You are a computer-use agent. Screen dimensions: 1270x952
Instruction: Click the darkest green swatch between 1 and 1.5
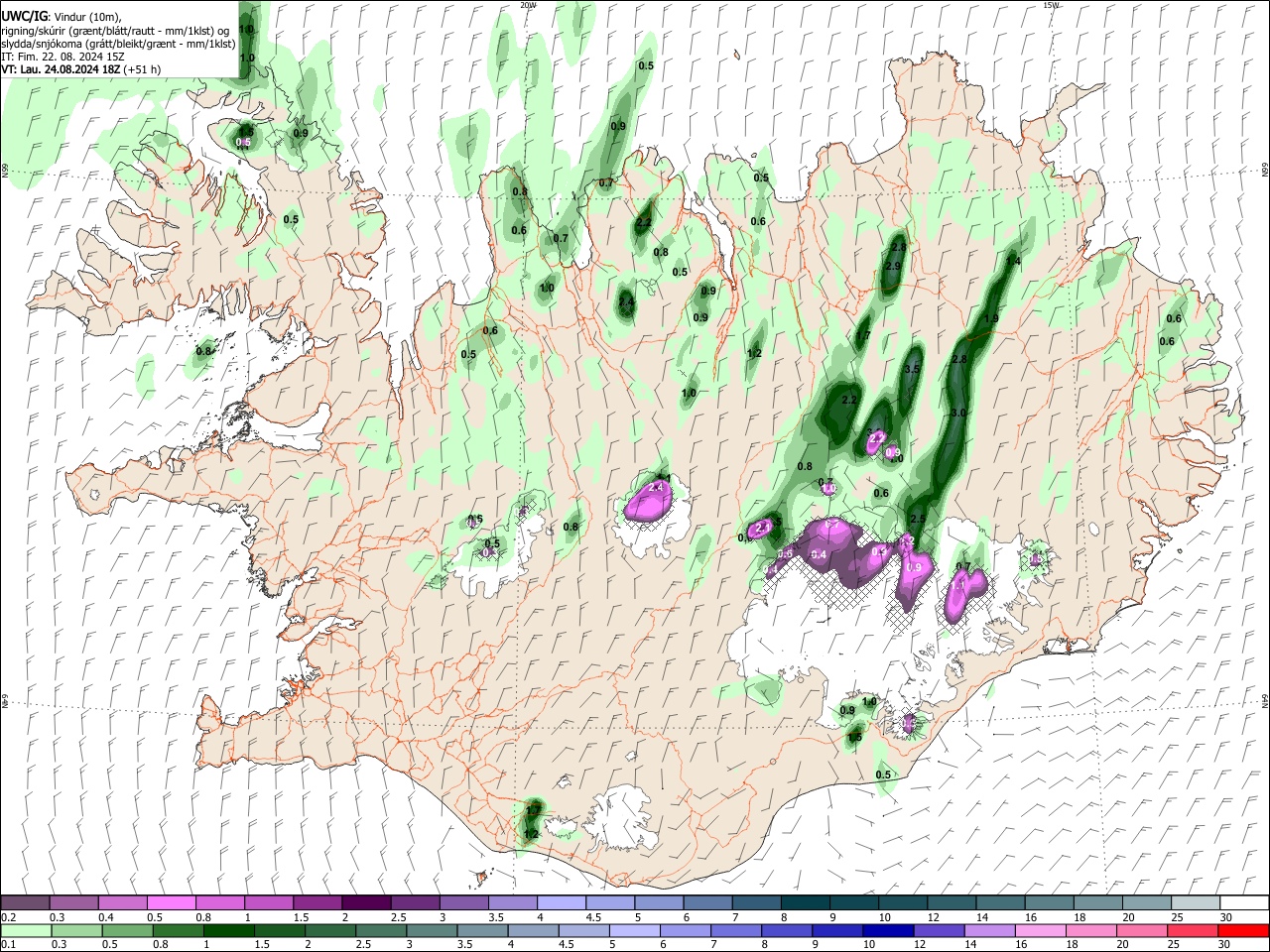point(230,930)
